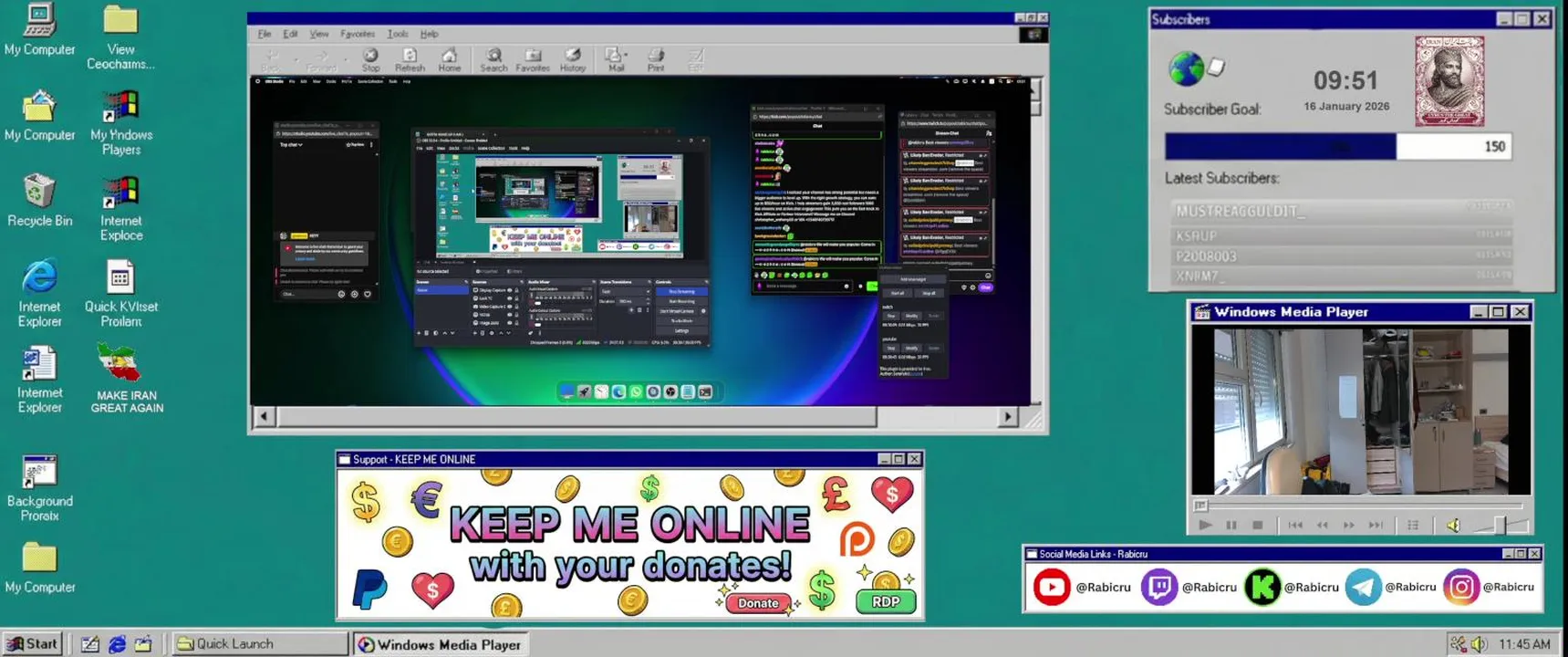Click the Windows Media Player taskbar button
The height and width of the screenshot is (657, 1568).
coord(439,644)
